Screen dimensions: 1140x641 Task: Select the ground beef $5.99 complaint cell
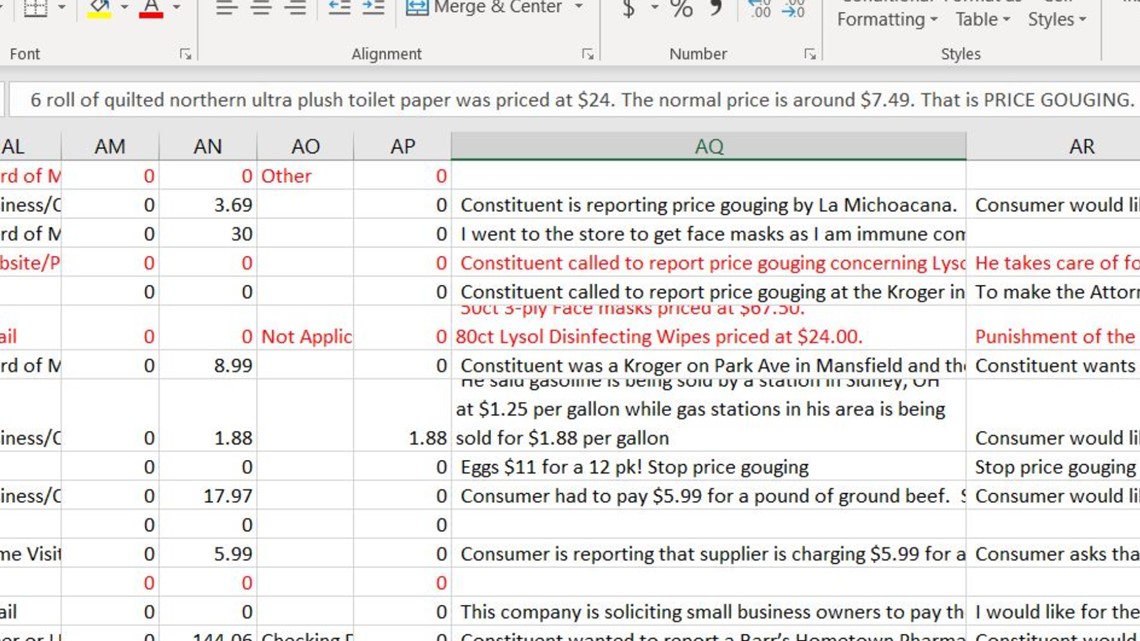pyautogui.click(x=709, y=496)
